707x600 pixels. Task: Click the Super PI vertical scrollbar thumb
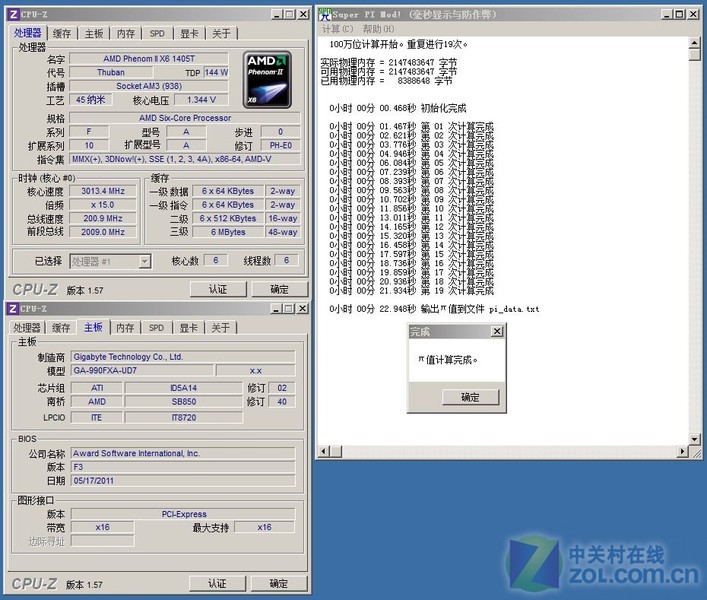pos(694,55)
